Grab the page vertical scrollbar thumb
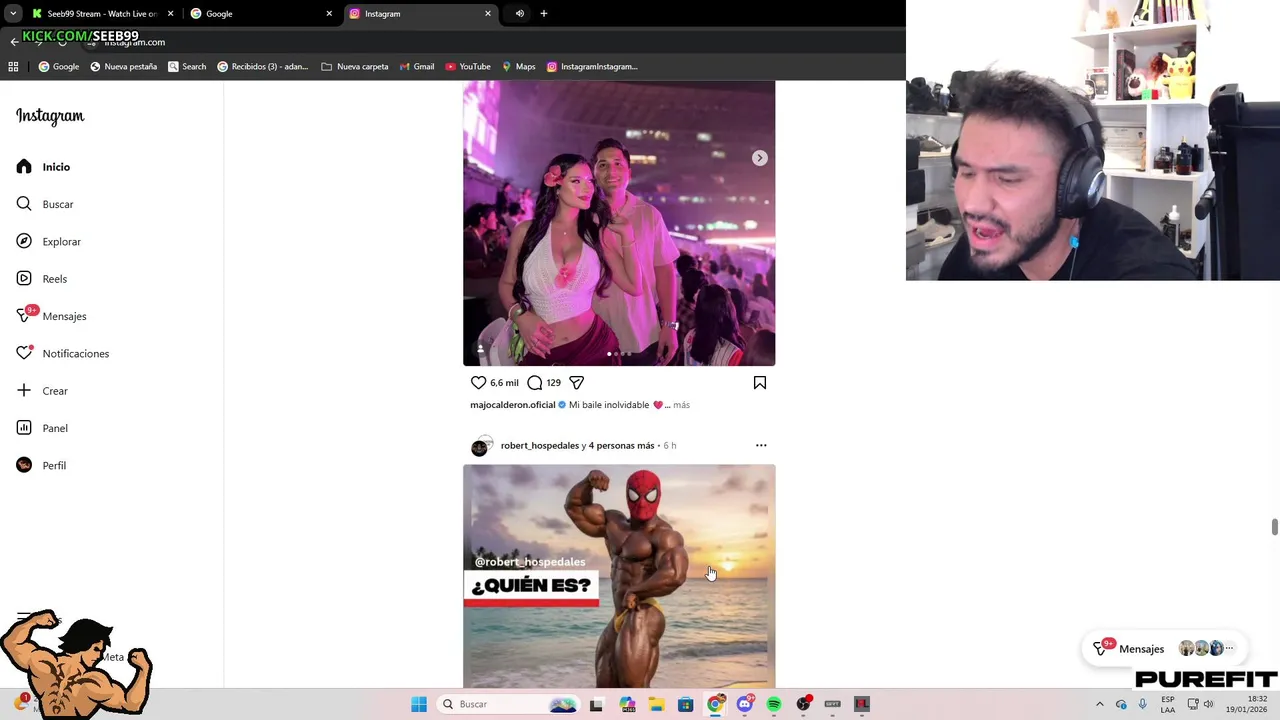This screenshot has width=1280, height=720. 1275,527
